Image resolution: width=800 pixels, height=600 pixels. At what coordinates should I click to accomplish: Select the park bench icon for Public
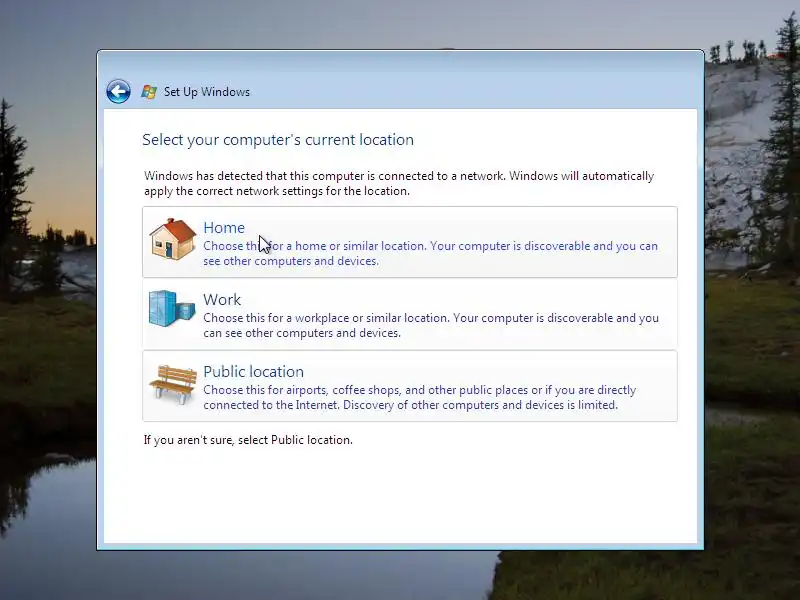point(173,384)
